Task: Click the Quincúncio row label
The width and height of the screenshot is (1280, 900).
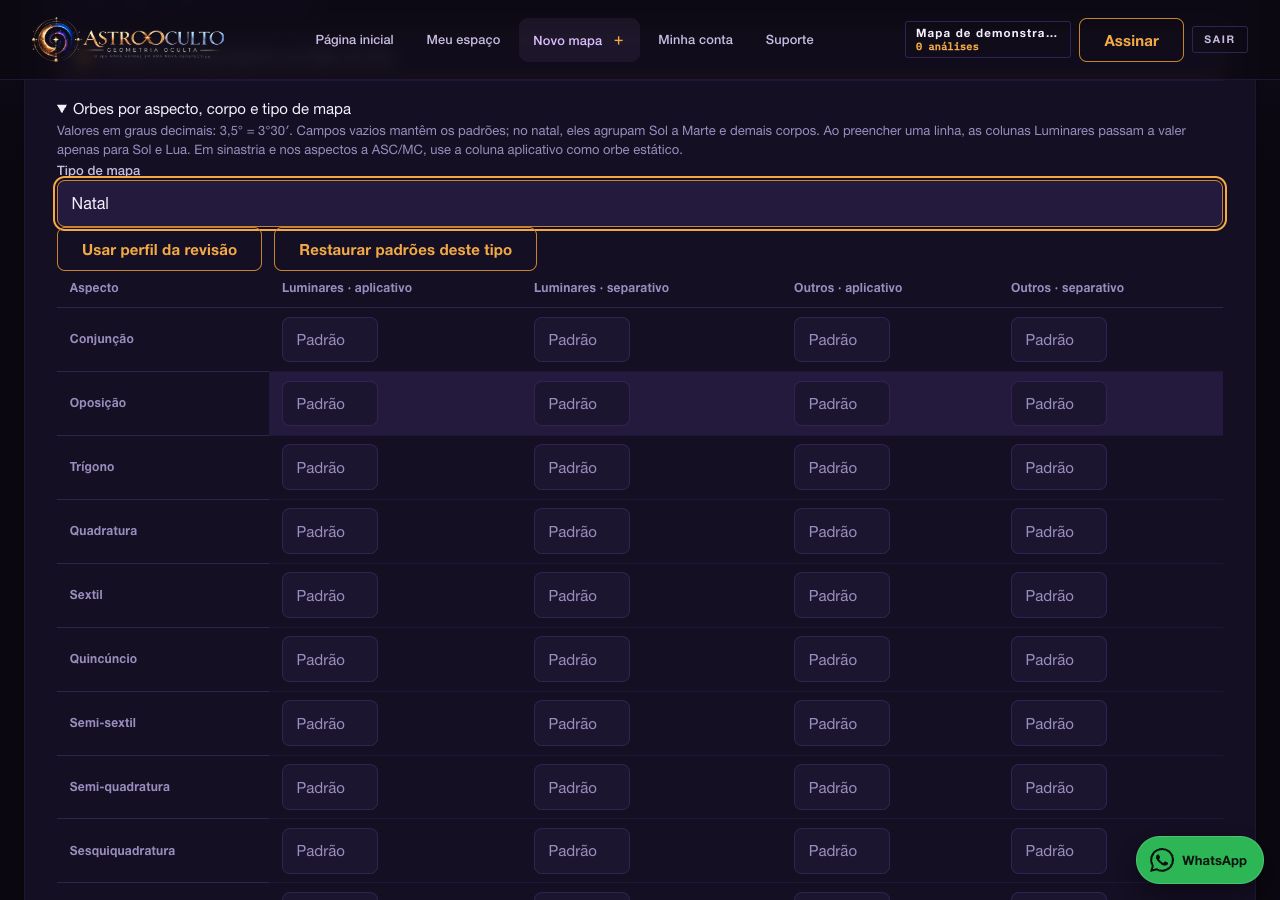Action: point(104,659)
